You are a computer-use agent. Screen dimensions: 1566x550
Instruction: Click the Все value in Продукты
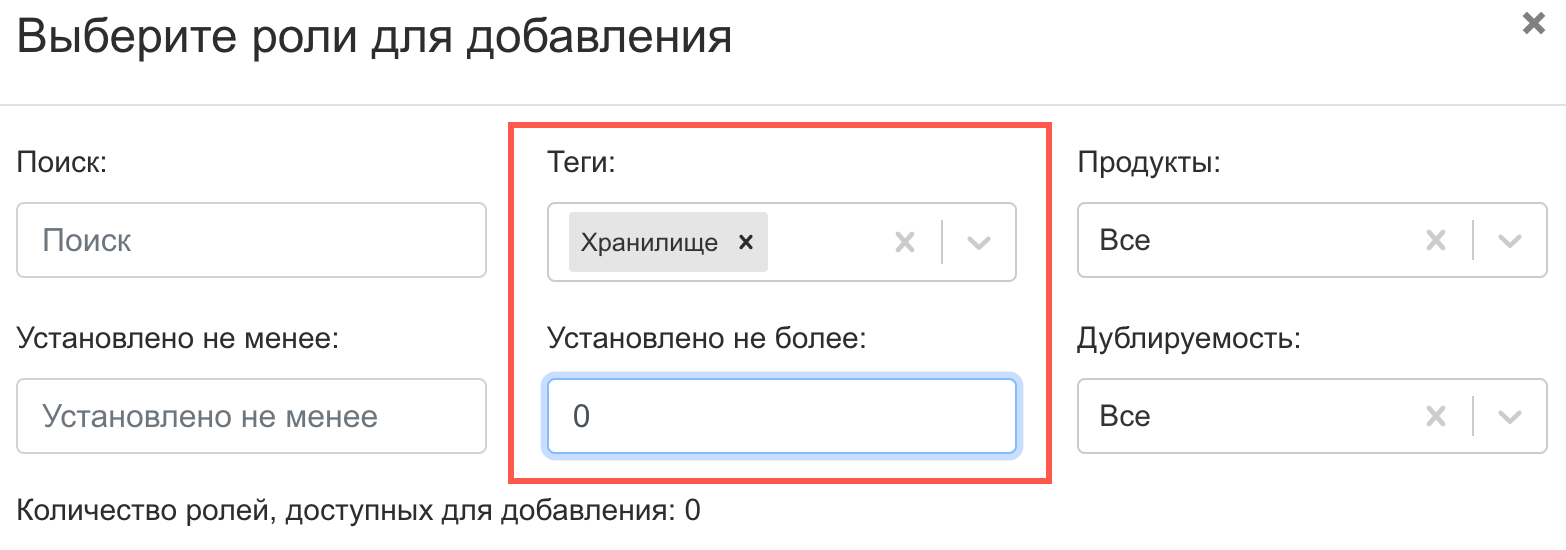[x=1125, y=241]
